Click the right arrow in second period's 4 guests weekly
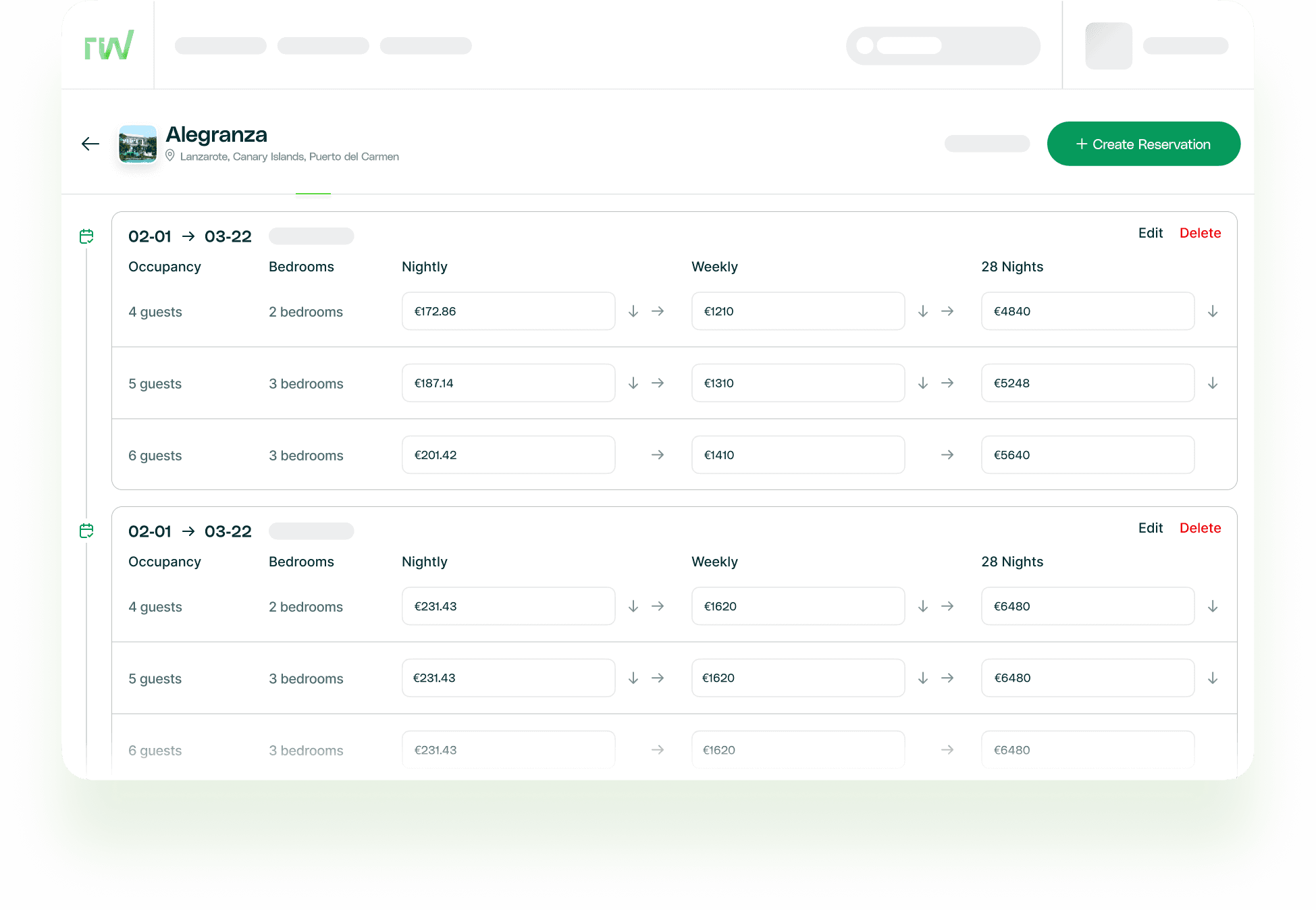 point(947,606)
